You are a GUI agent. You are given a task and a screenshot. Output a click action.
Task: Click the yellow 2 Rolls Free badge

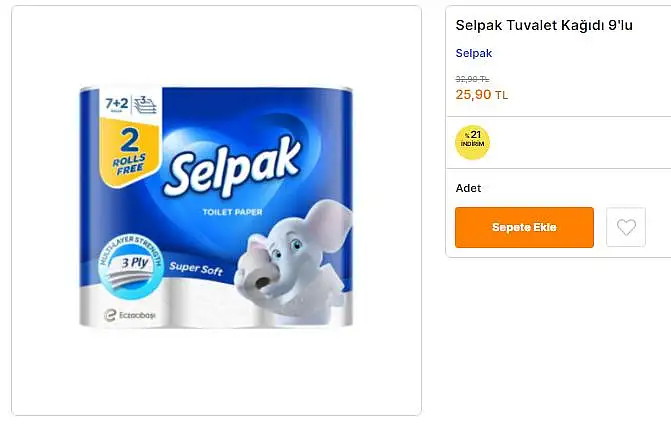[x=129, y=153]
